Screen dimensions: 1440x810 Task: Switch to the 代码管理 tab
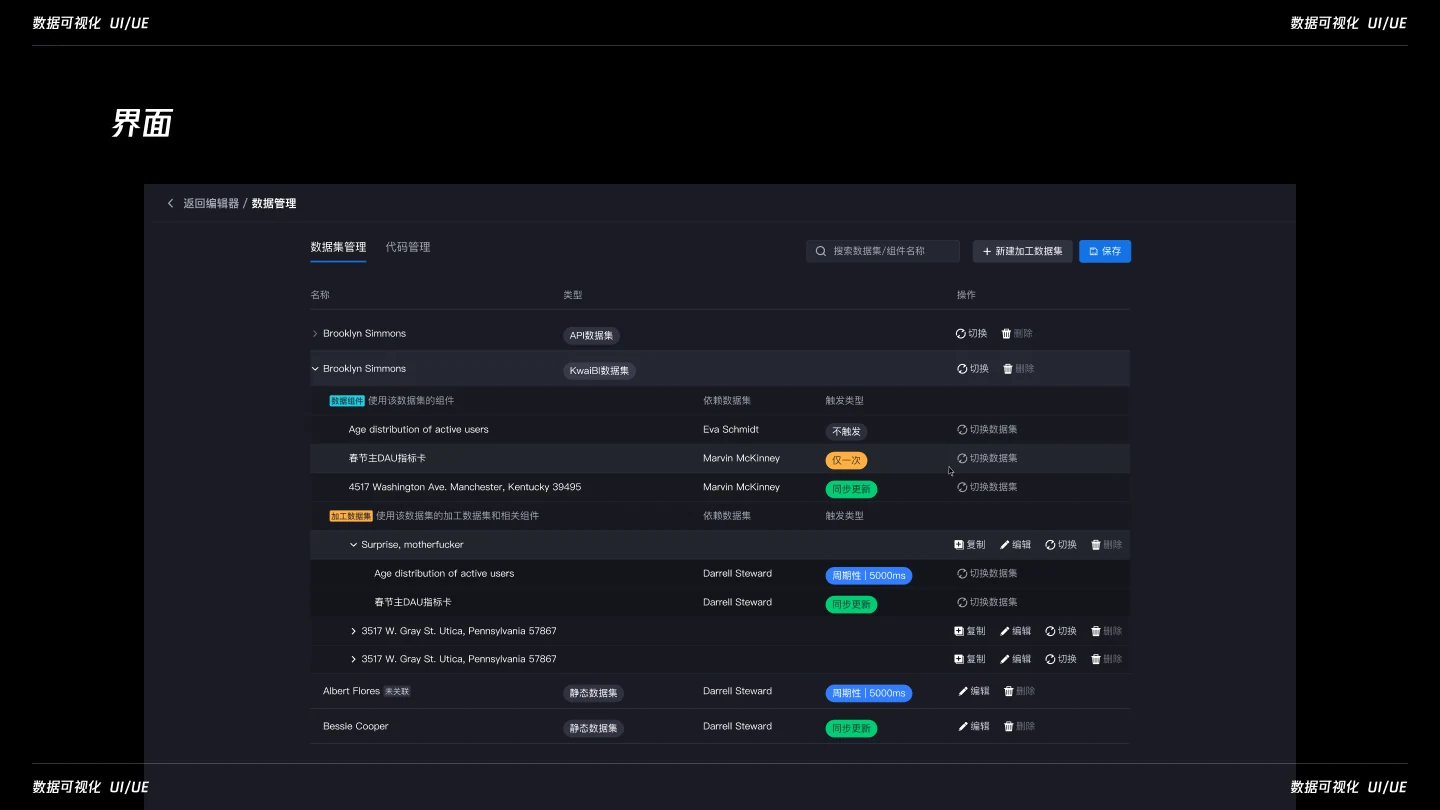coord(408,247)
